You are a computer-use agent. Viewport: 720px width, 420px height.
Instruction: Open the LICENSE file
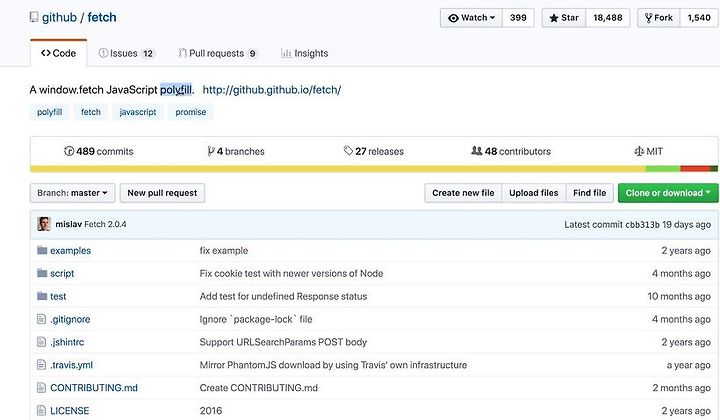pos(69,411)
